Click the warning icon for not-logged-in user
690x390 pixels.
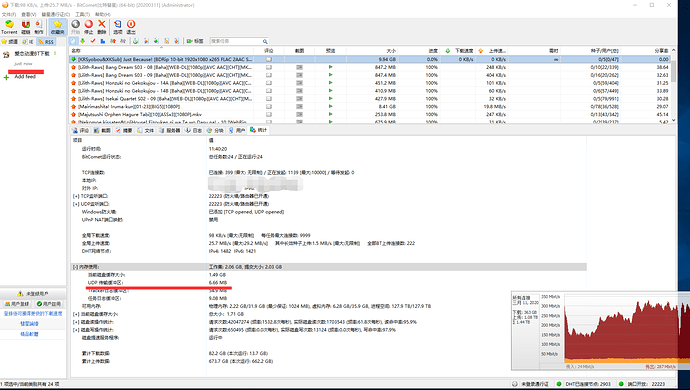pos(20,294)
